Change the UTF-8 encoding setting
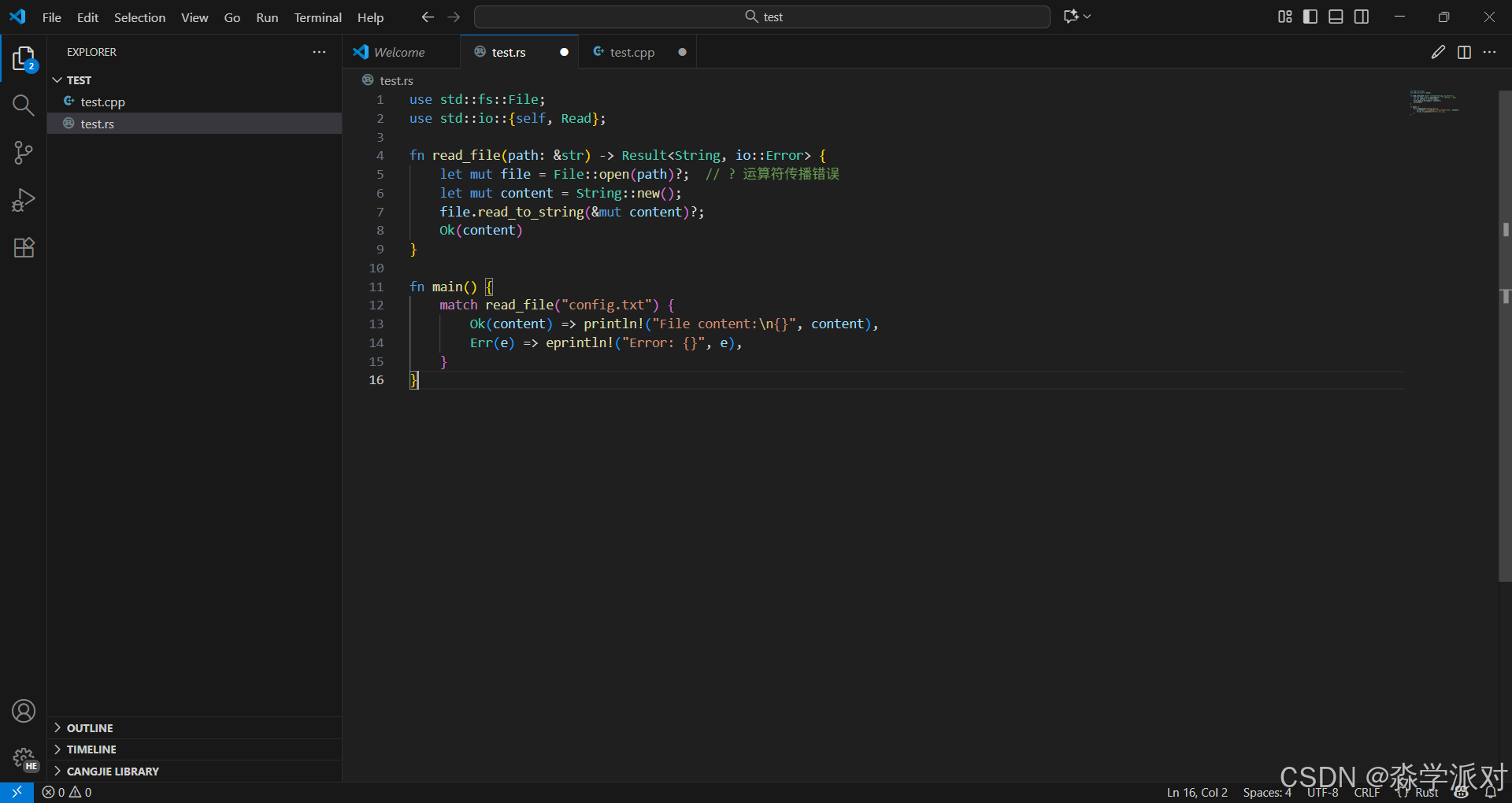This screenshot has height=803, width=1512. pyautogui.click(x=1322, y=792)
